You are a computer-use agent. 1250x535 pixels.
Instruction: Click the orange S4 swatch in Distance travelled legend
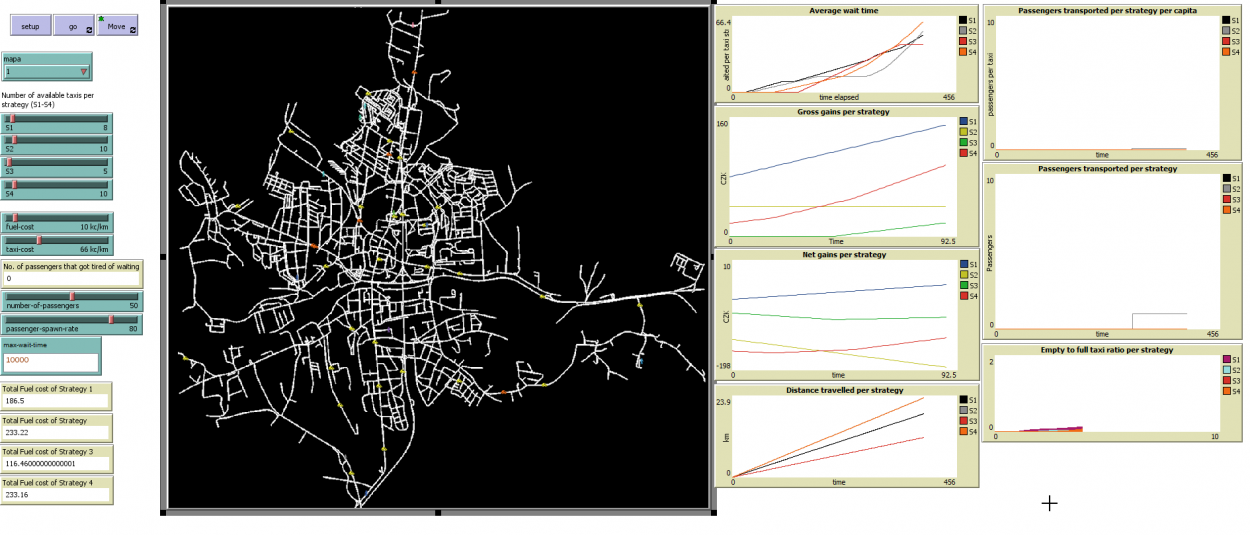coord(962,432)
